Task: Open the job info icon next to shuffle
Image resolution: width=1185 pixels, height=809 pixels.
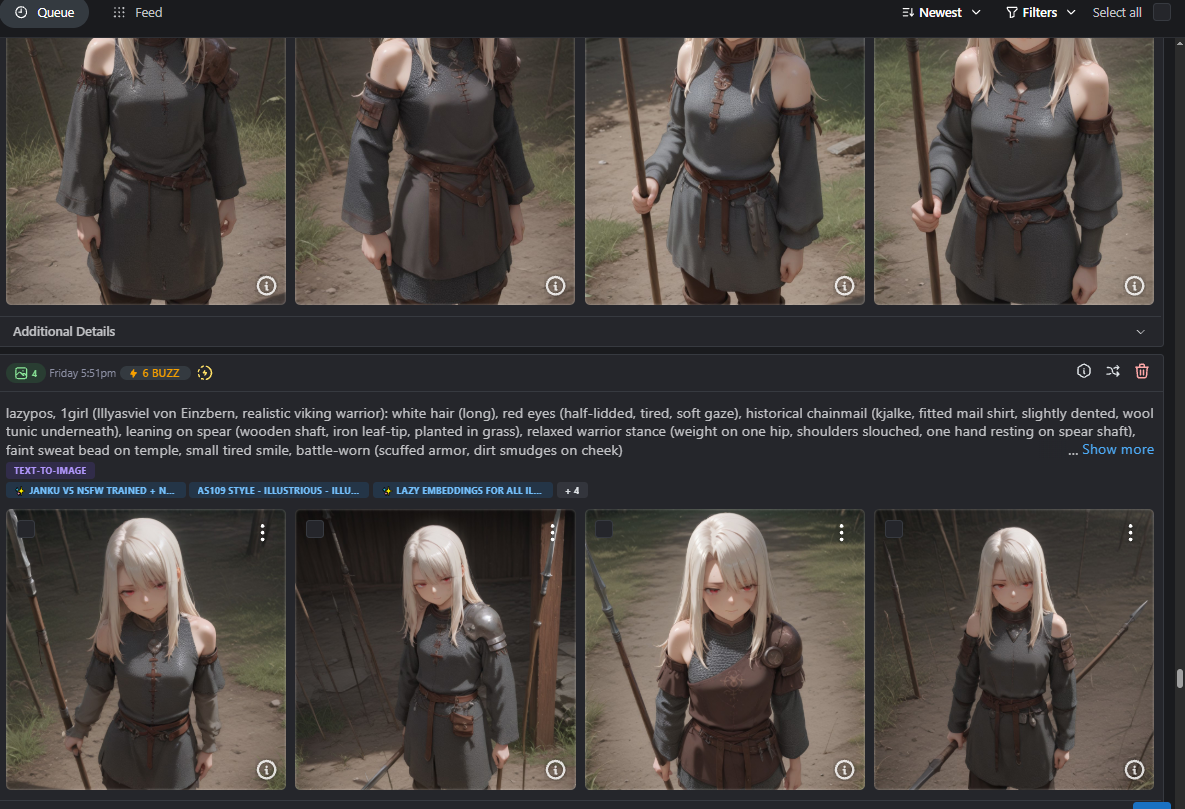Action: coord(1084,370)
